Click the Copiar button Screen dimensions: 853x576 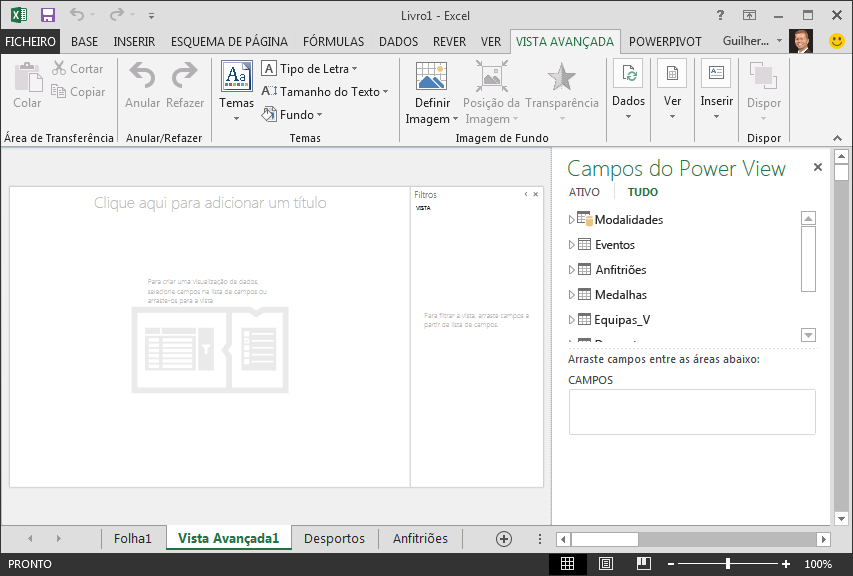[78, 92]
